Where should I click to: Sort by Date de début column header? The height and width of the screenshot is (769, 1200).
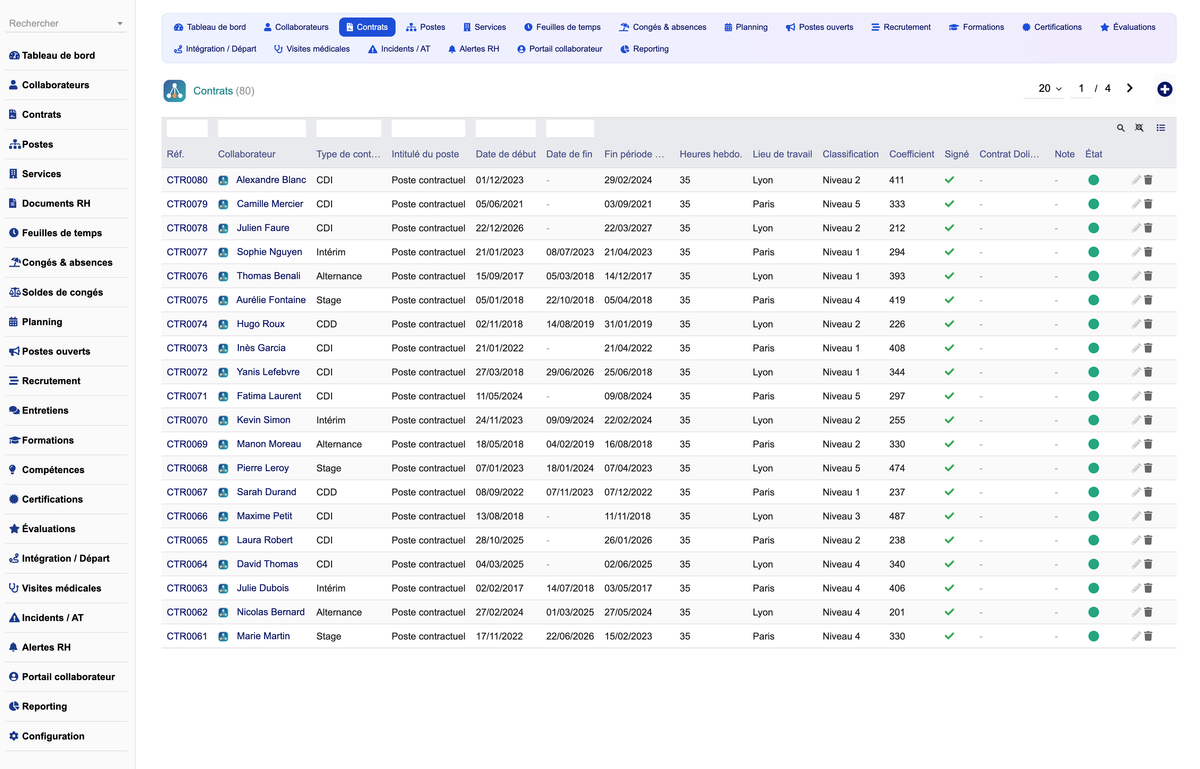506,154
